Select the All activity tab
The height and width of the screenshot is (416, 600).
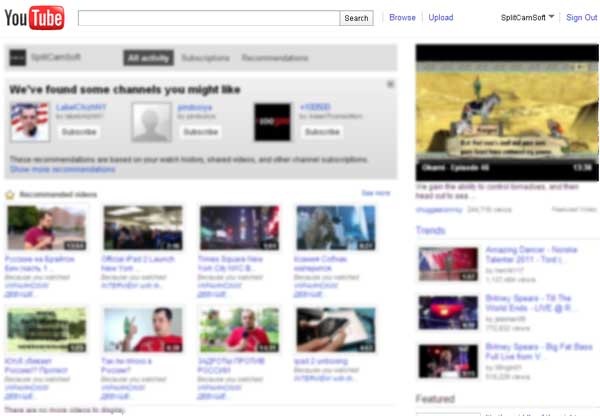coord(148,58)
